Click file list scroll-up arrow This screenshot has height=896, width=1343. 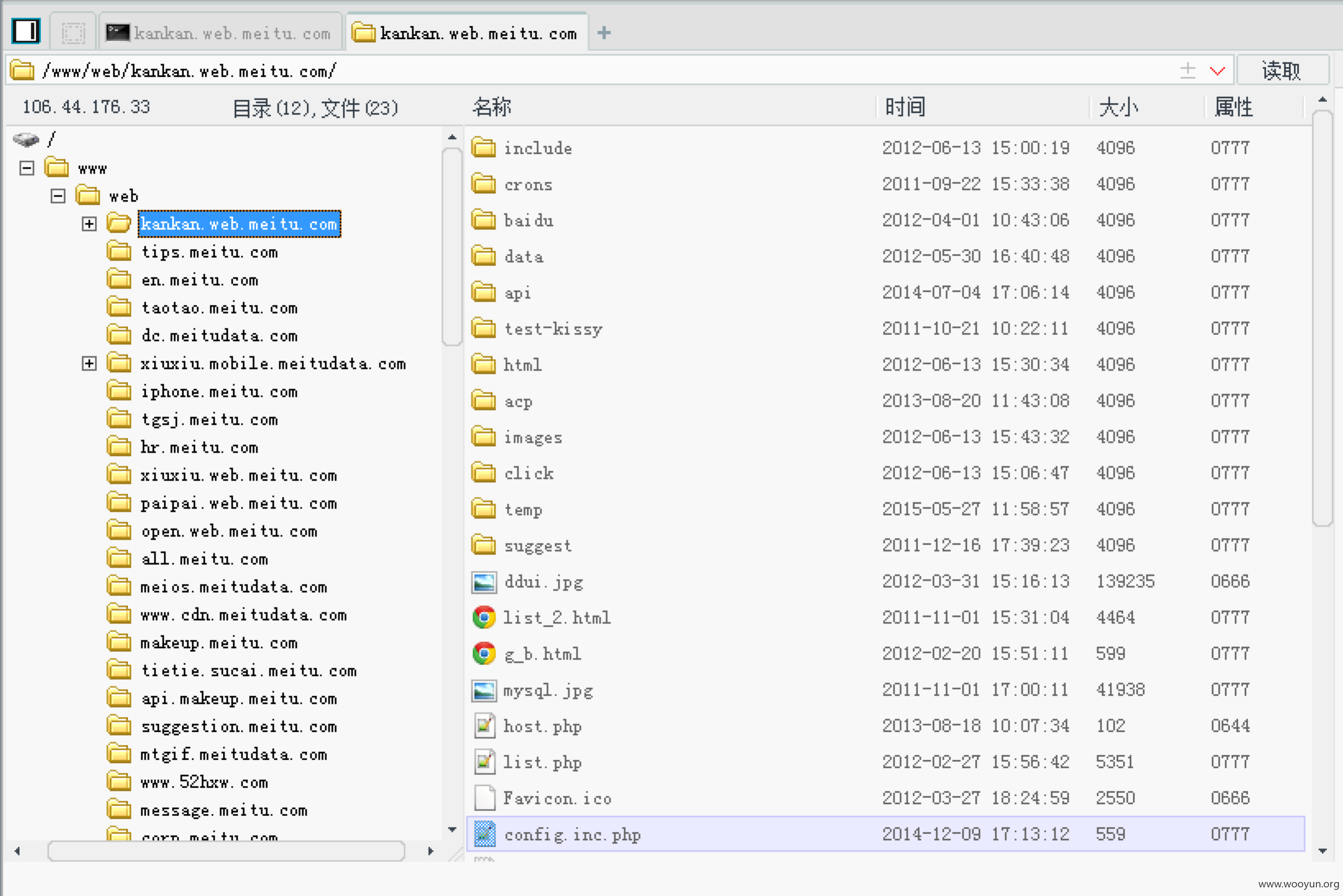click(x=1322, y=99)
